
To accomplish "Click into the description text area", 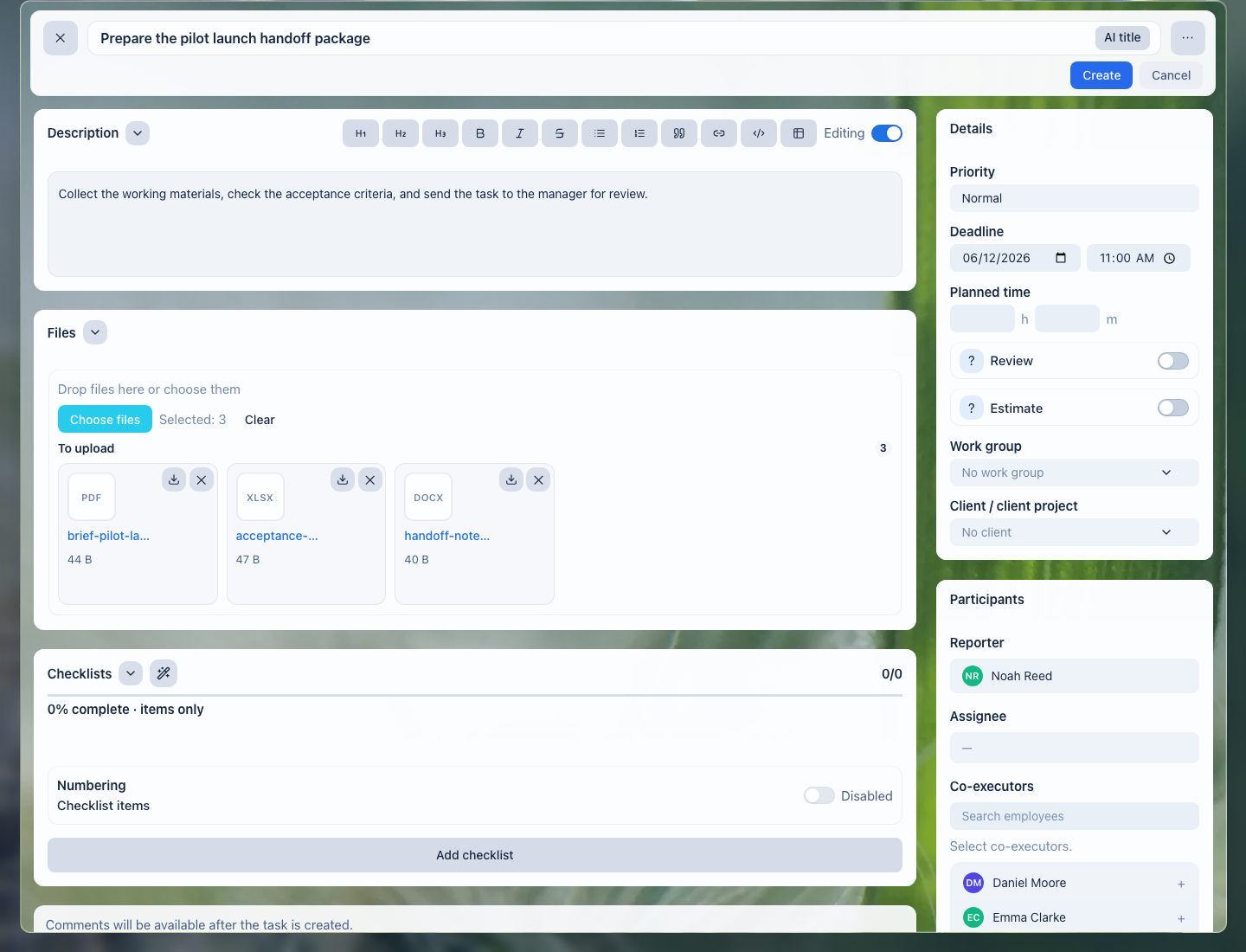I will [474, 224].
